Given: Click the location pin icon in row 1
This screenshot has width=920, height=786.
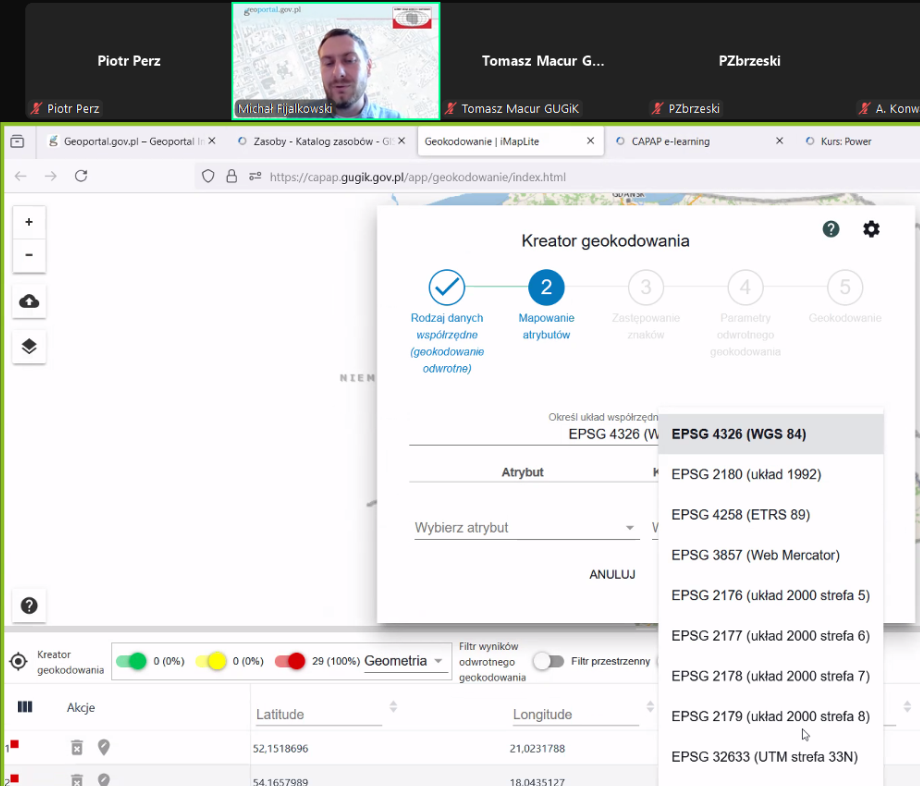Looking at the screenshot, I should tap(103, 747).
